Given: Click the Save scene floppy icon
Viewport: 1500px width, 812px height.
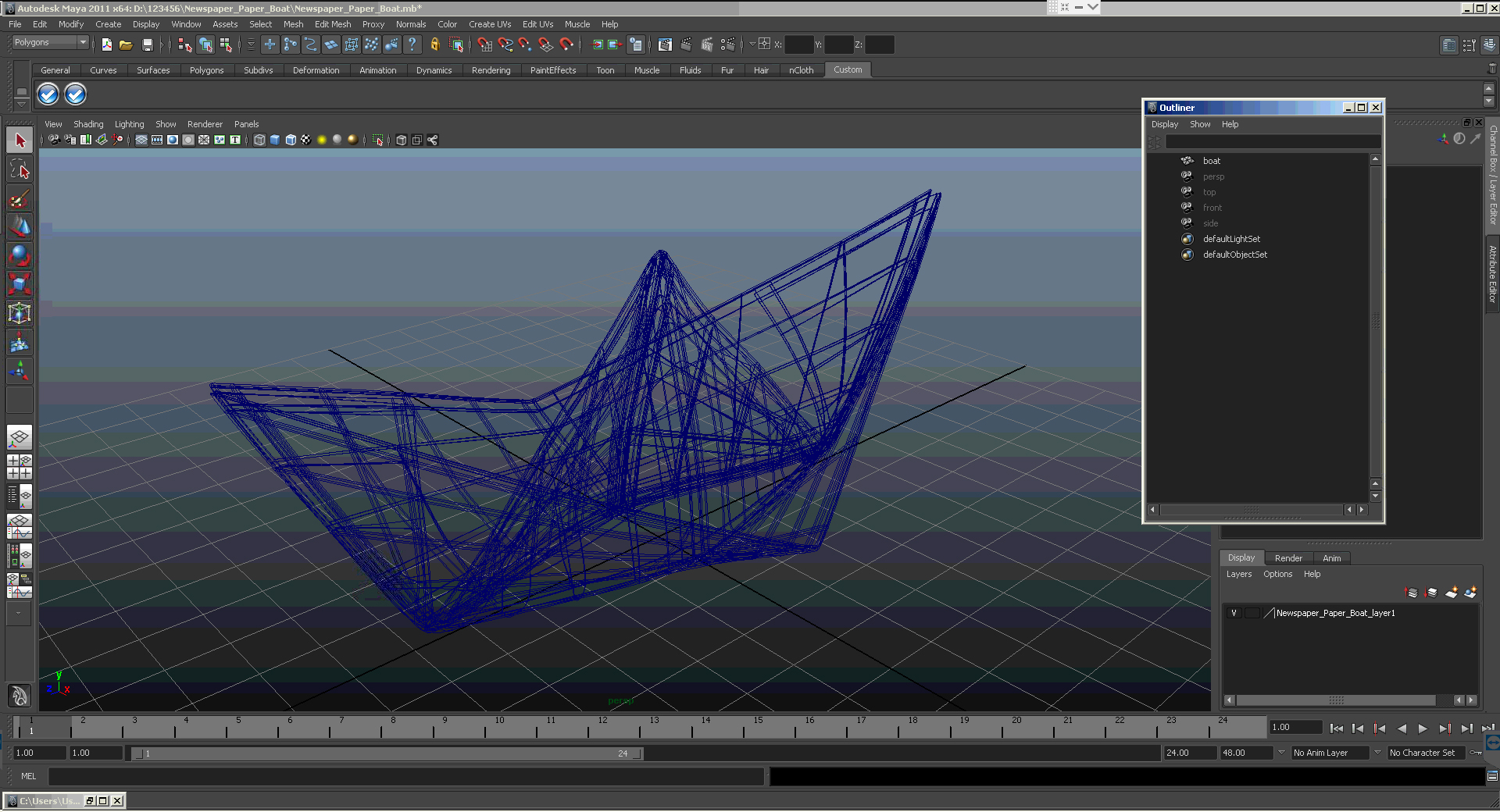Looking at the screenshot, I should click(x=147, y=45).
